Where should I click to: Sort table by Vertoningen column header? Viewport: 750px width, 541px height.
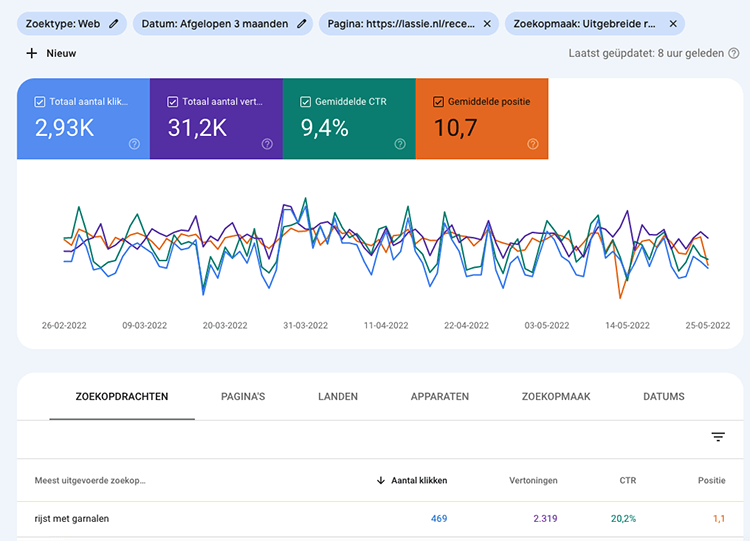[535, 480]
